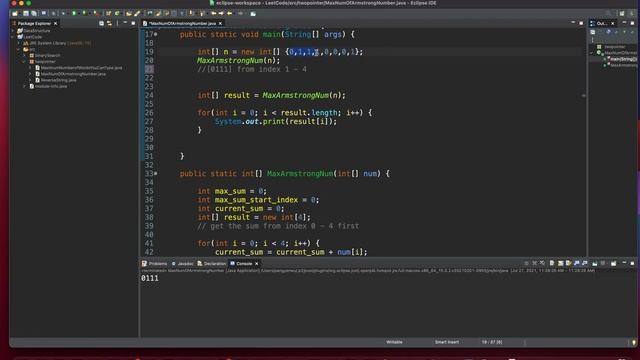This screenshot has height=360, width=640.
Task: Close the Console view tab
Action: point(256,264)
